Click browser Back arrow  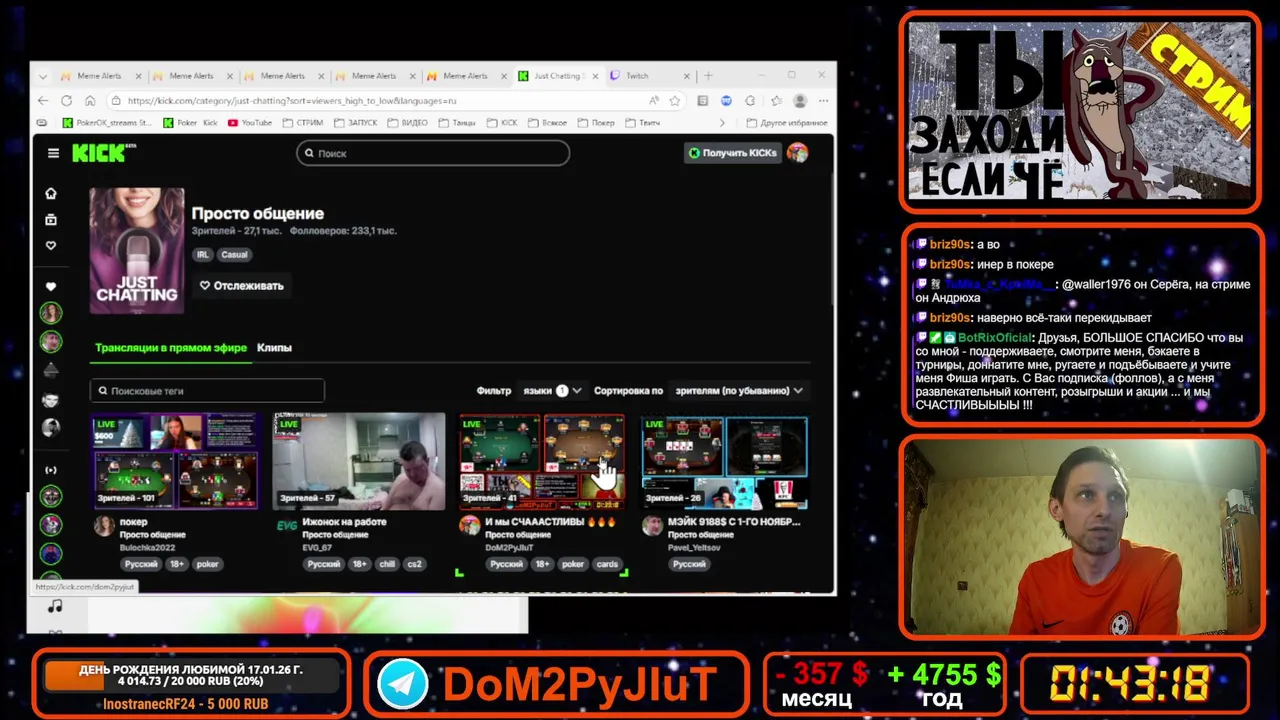pyautogui.click(x=43, y=100)
